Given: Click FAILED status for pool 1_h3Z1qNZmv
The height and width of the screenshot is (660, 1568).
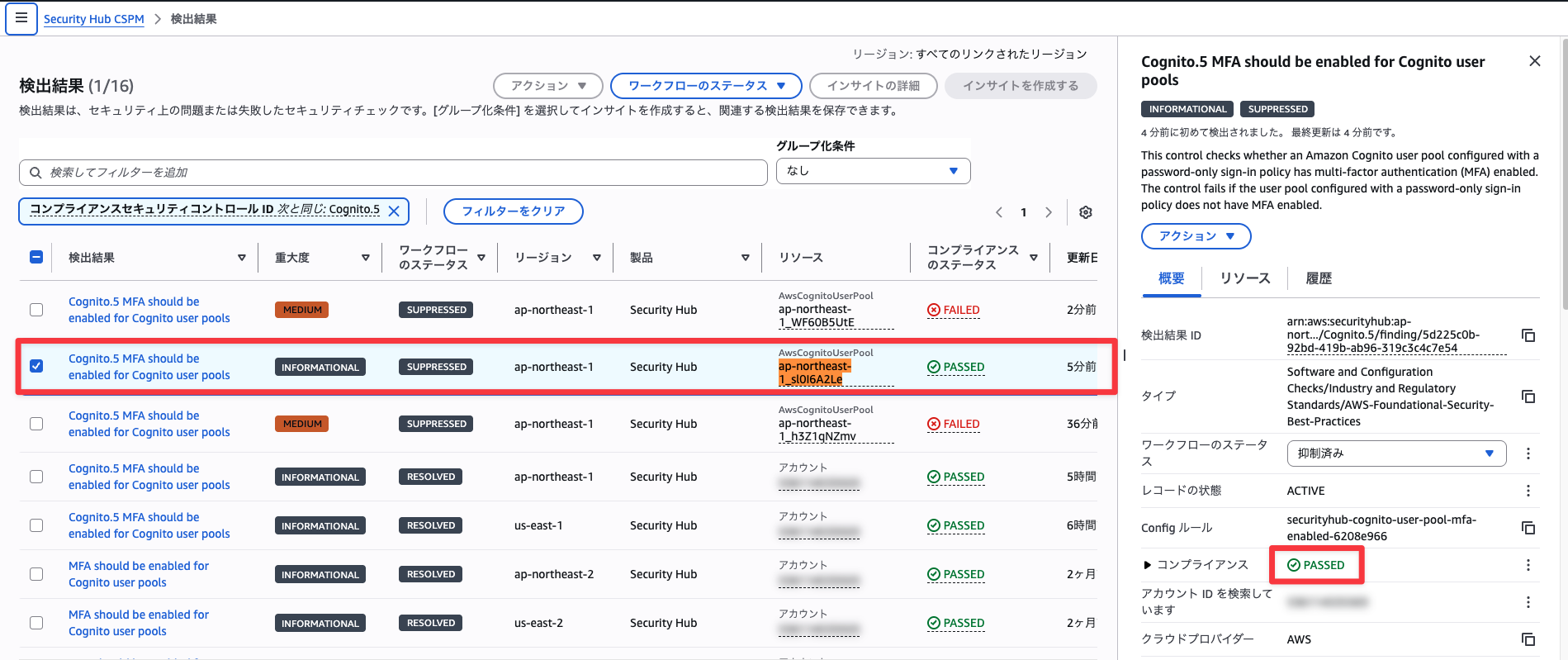Looking at the screenshot, I should point(954,424).
